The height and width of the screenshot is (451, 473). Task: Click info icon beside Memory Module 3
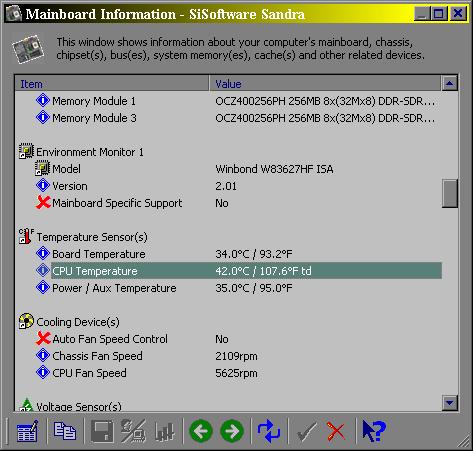pyautogui.click(x=43, y=117)
